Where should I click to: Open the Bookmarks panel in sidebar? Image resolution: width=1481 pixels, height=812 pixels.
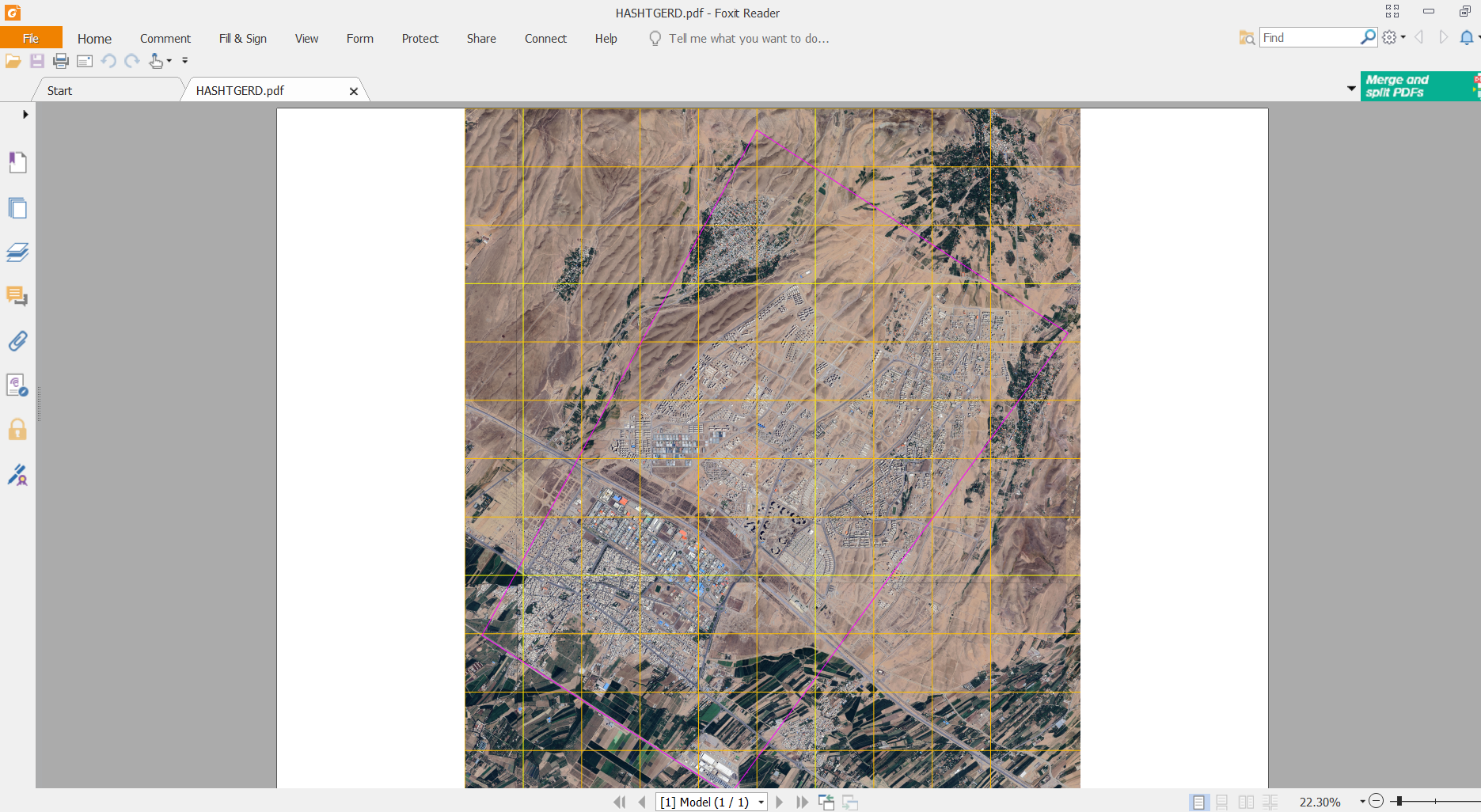click(17, 162)
